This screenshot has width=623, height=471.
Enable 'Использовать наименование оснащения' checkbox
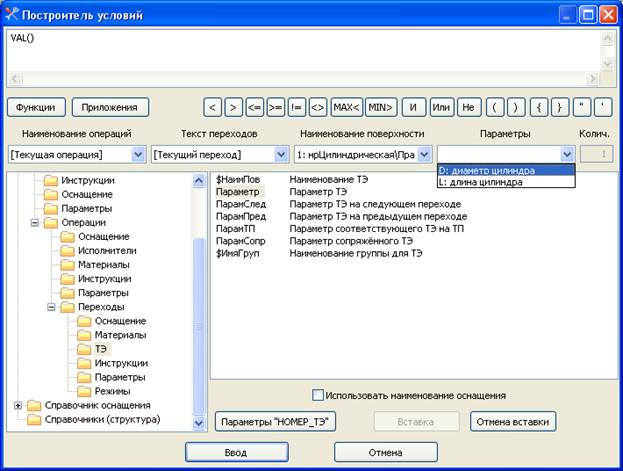point(317,395)
